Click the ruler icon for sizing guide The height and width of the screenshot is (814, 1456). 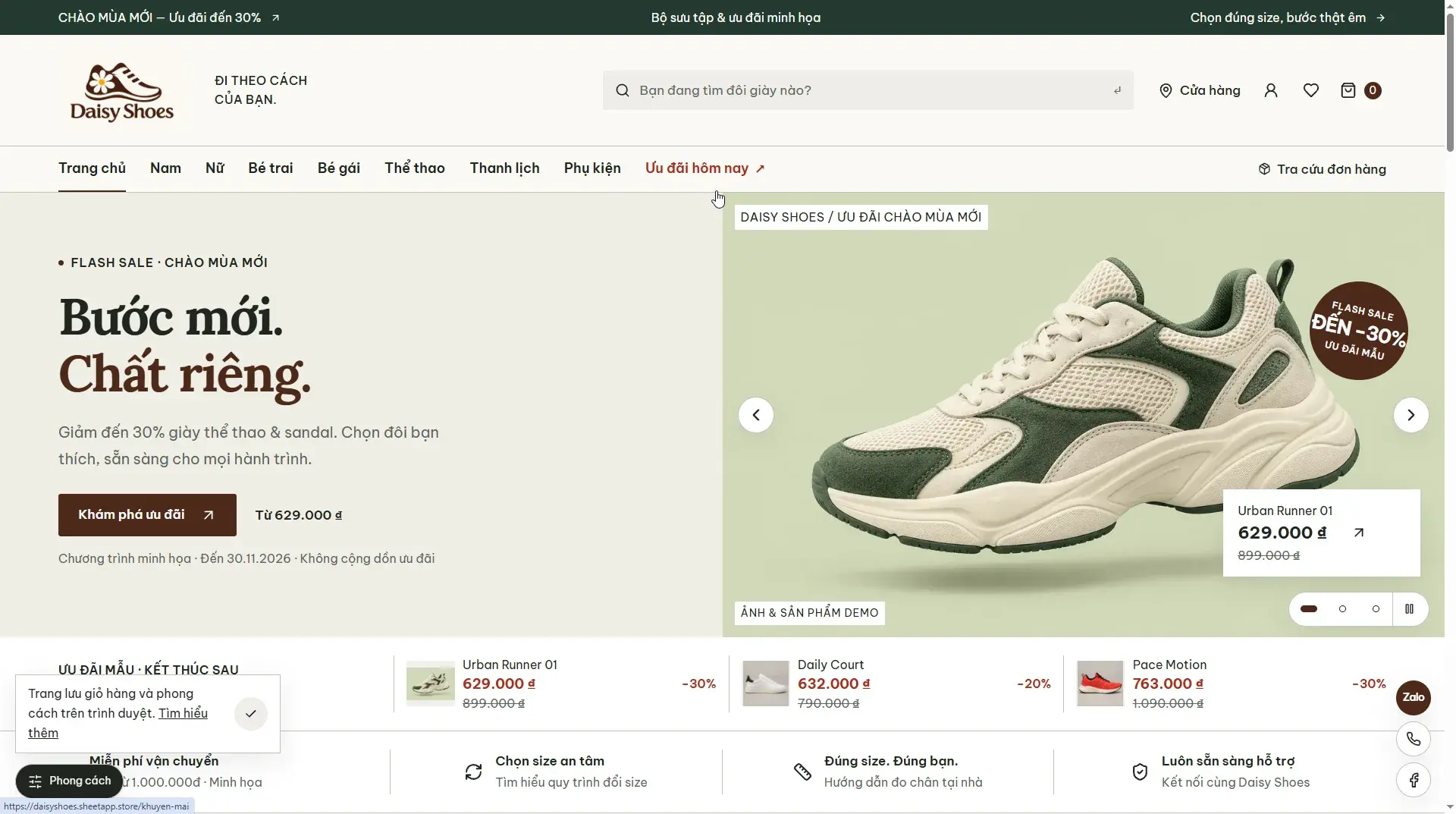tap(802, 772)
